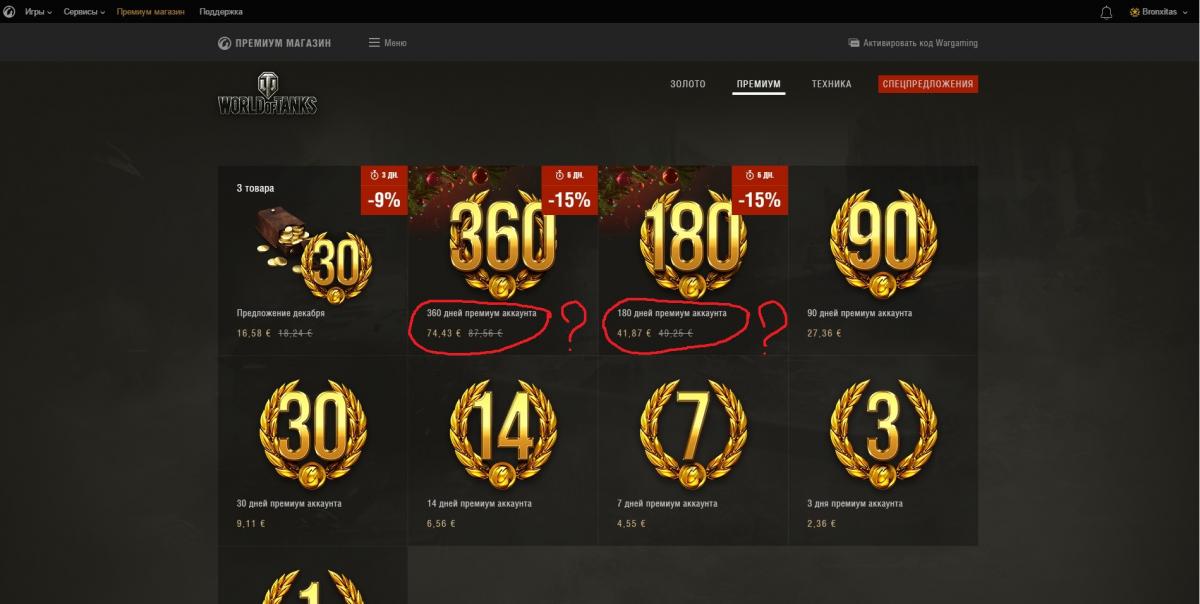
Task: Expand the Игры dropdown menu
Action: click(x=38, y=12)
